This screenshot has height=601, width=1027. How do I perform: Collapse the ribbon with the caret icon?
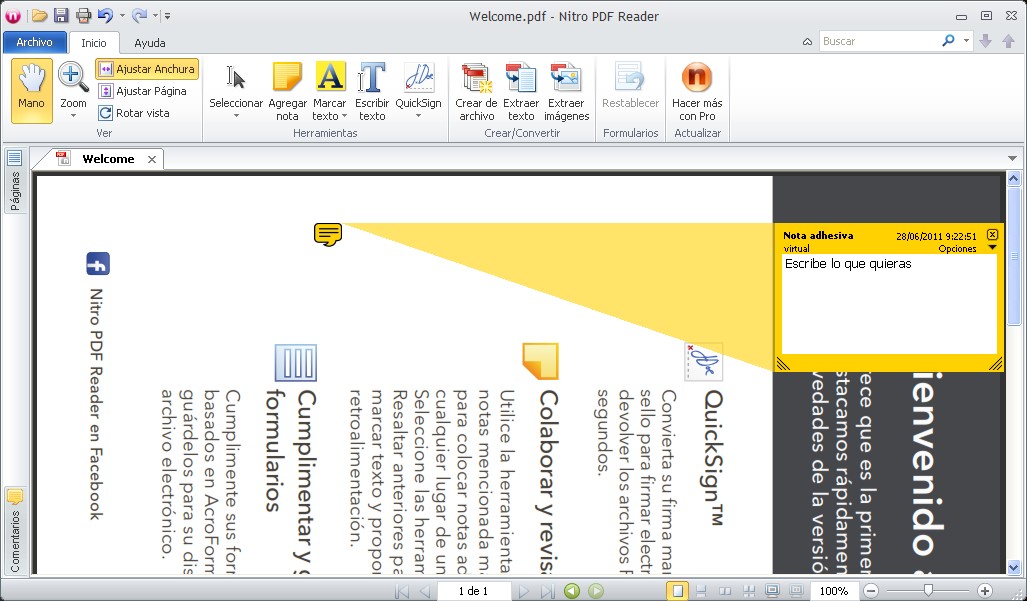click(807, 41)
